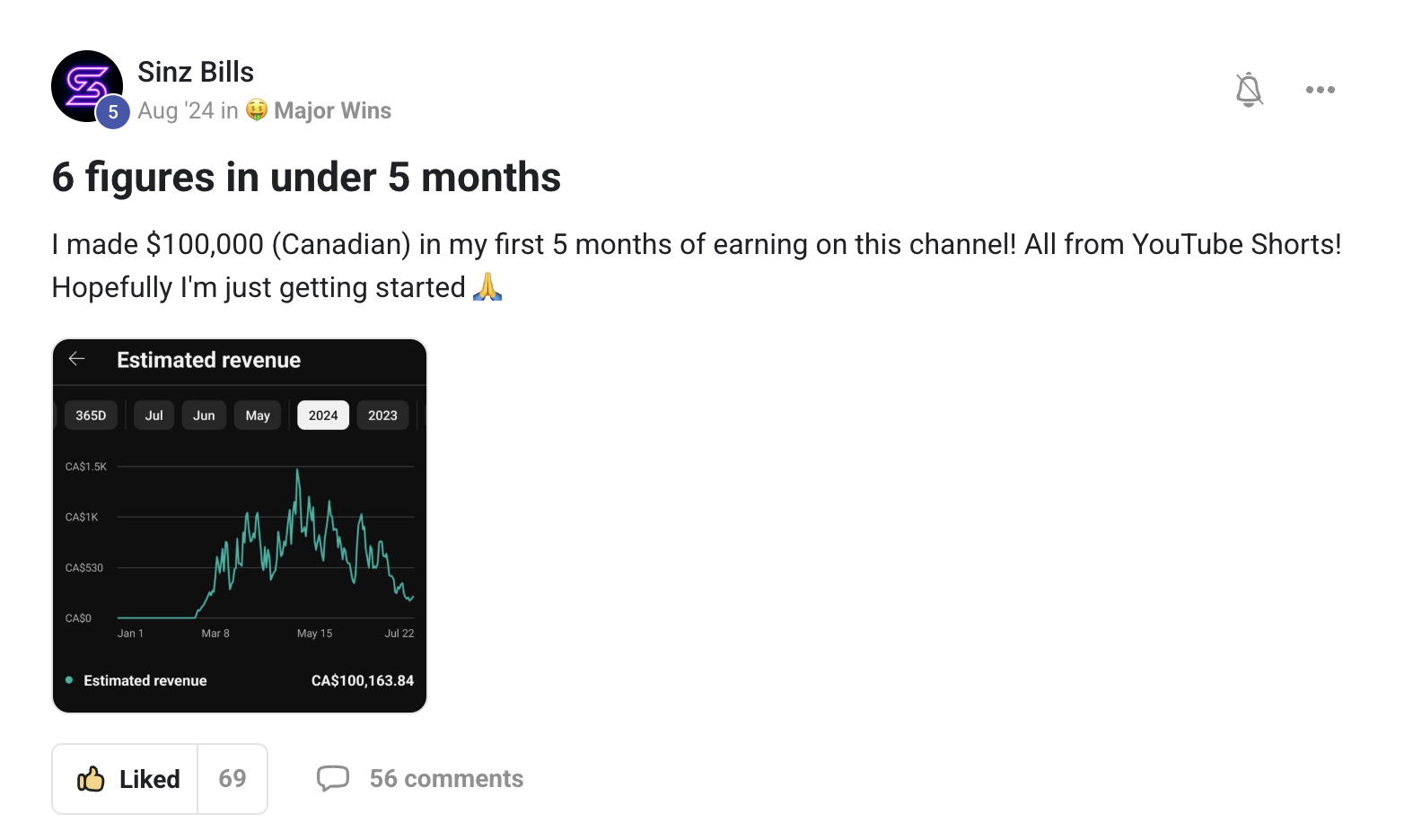Toggle the Liked thumbs-up button
Image resolution: width=1404 pixels, height=840 pixels.
click(126, 779)
